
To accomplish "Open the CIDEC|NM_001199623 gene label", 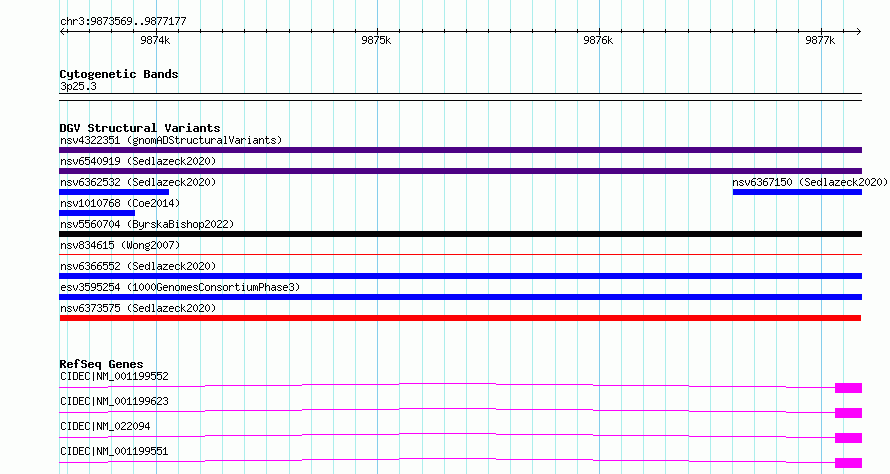I will 114,401.
